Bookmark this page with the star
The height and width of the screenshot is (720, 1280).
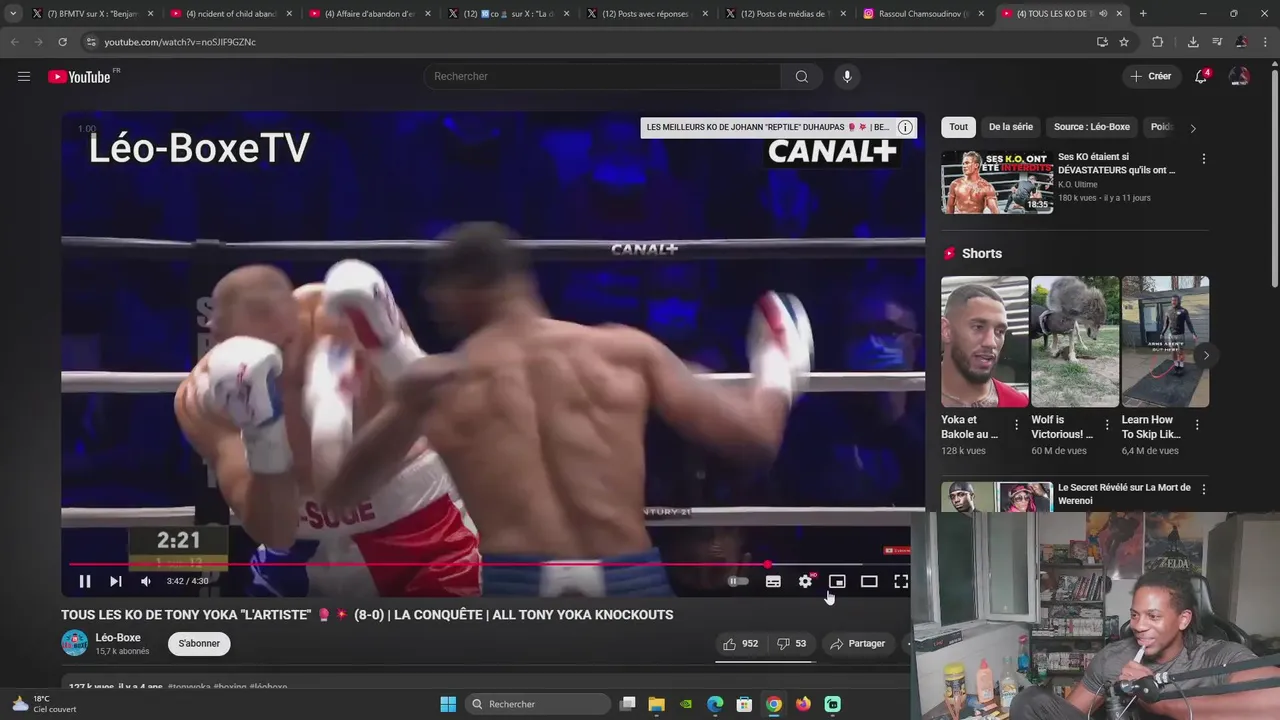click(1124, 42)
